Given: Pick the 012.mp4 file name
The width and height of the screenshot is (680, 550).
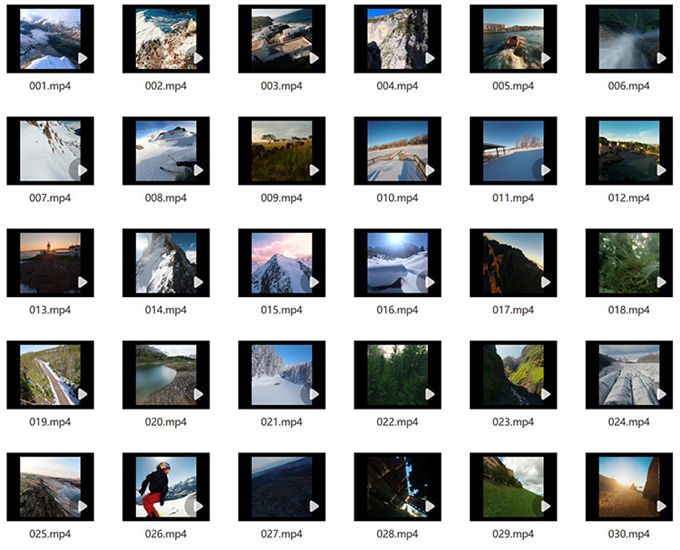Looking at the screenshot, I should pyautogui.click(x=629, y=198).
